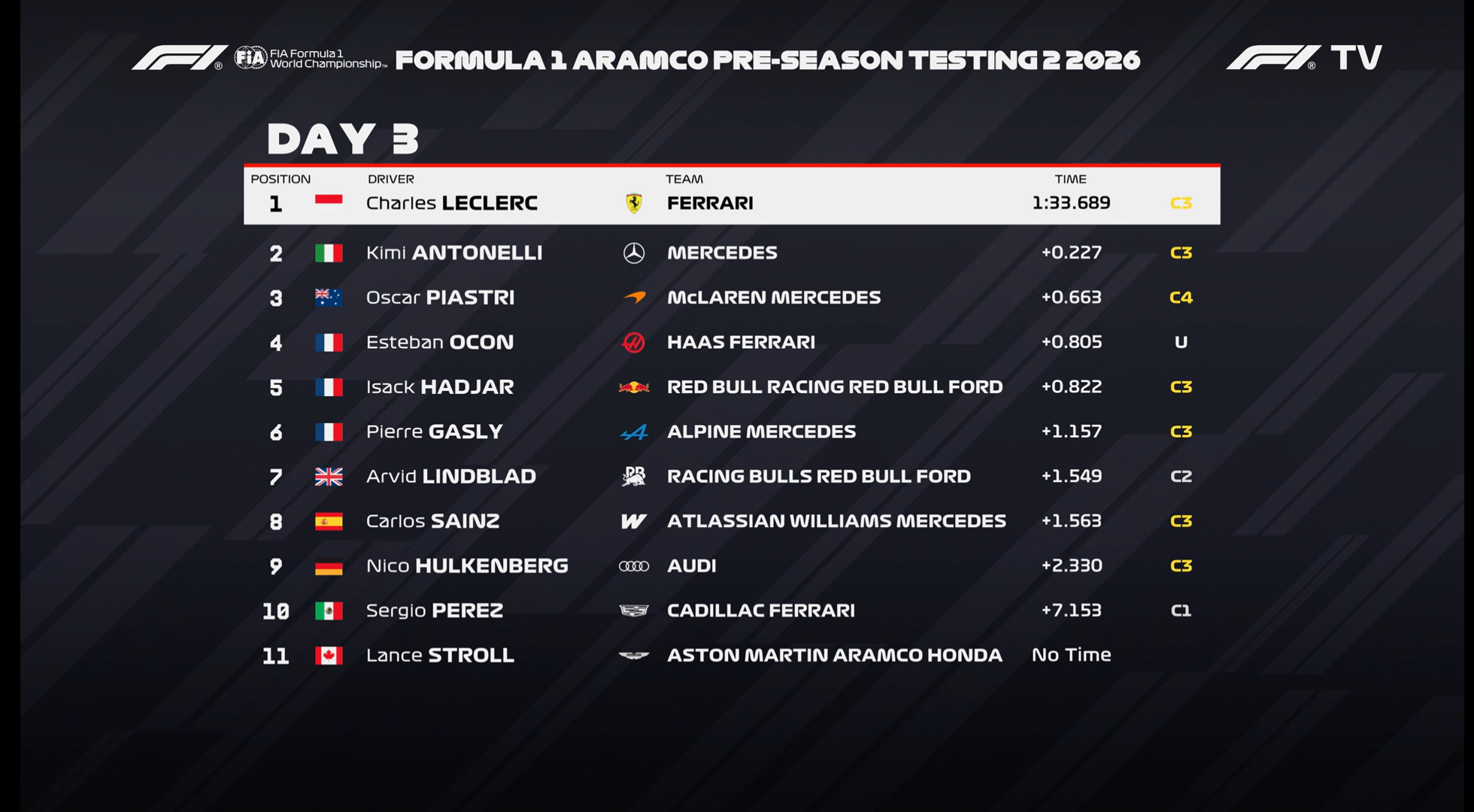Click the Atlassian Williams Mercedes team name

click(x=836, y=521)
